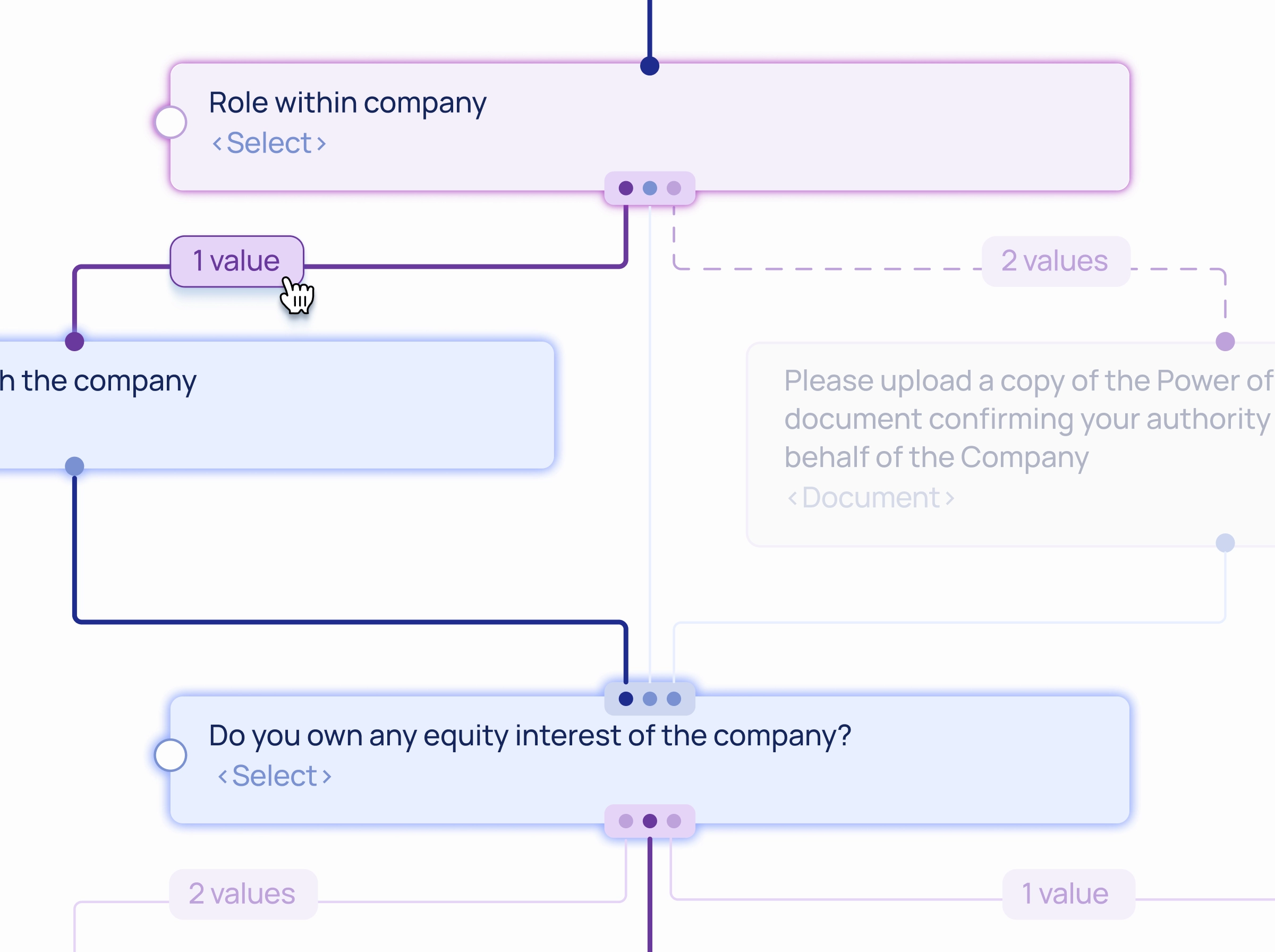This screenshot has height=952, width=1275.
Task: Click the circular port on Role within company node
Action: 170,122
